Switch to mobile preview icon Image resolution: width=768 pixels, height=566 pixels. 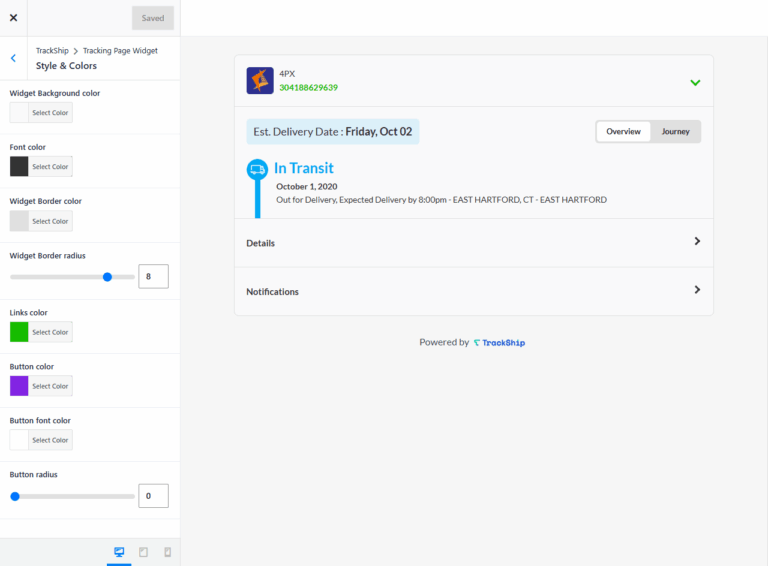[168, 552]
